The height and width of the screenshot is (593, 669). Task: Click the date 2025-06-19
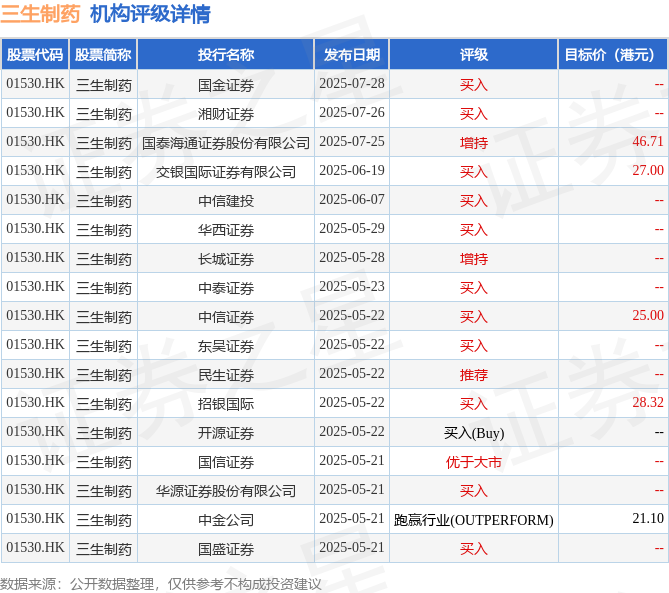pyautogui.click(x=352, y=171)
